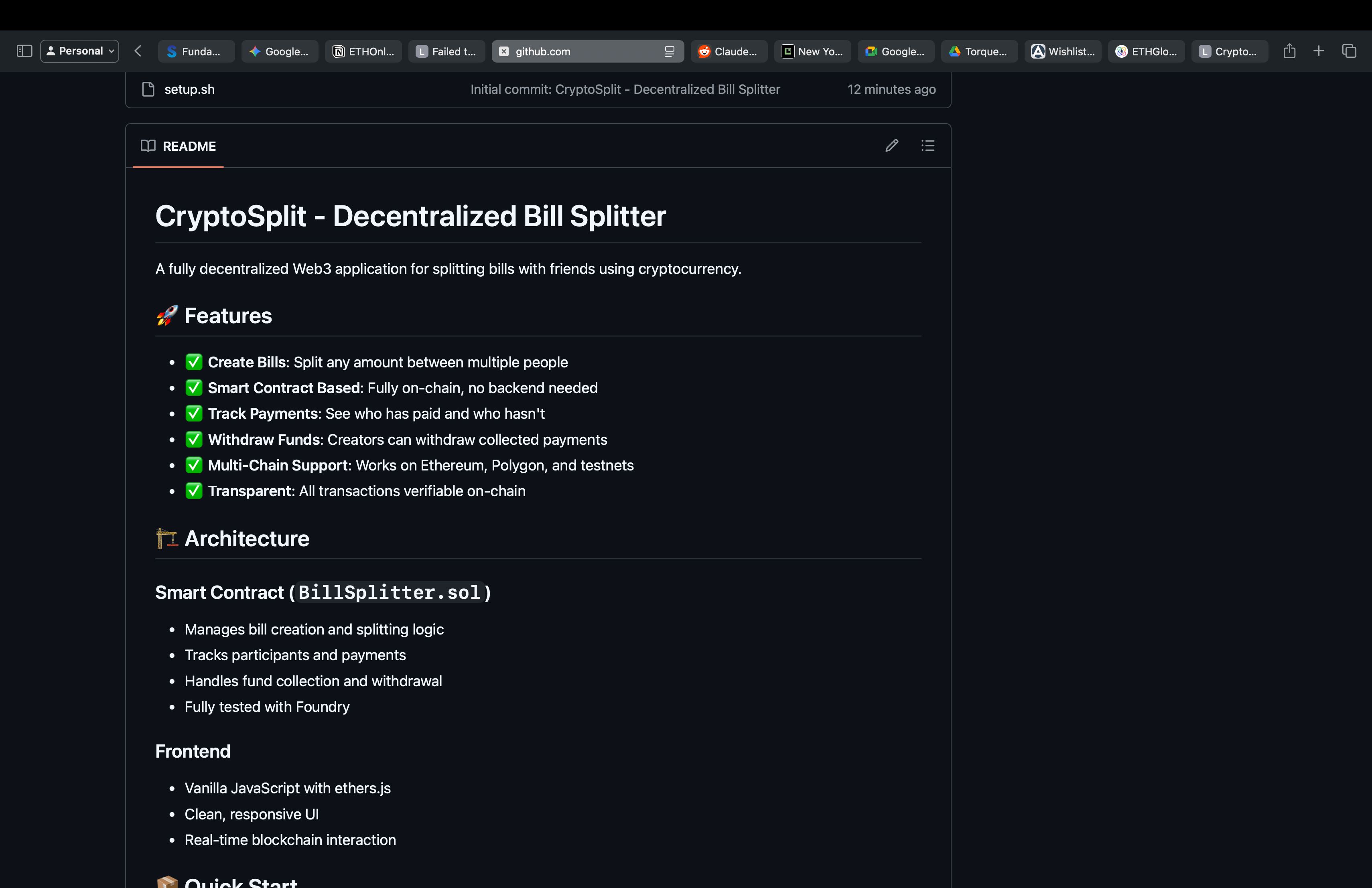
Task: Show tab overview icon
Action: click(1350, 51)
